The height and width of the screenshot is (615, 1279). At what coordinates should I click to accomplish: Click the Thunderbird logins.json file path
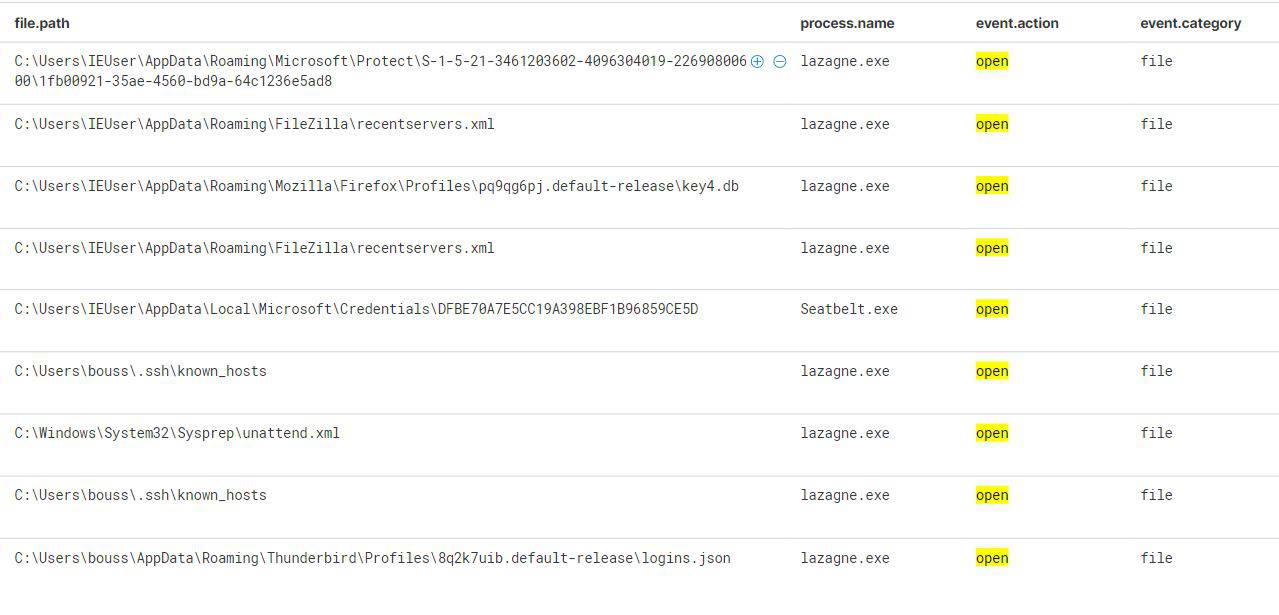point(372,558)
